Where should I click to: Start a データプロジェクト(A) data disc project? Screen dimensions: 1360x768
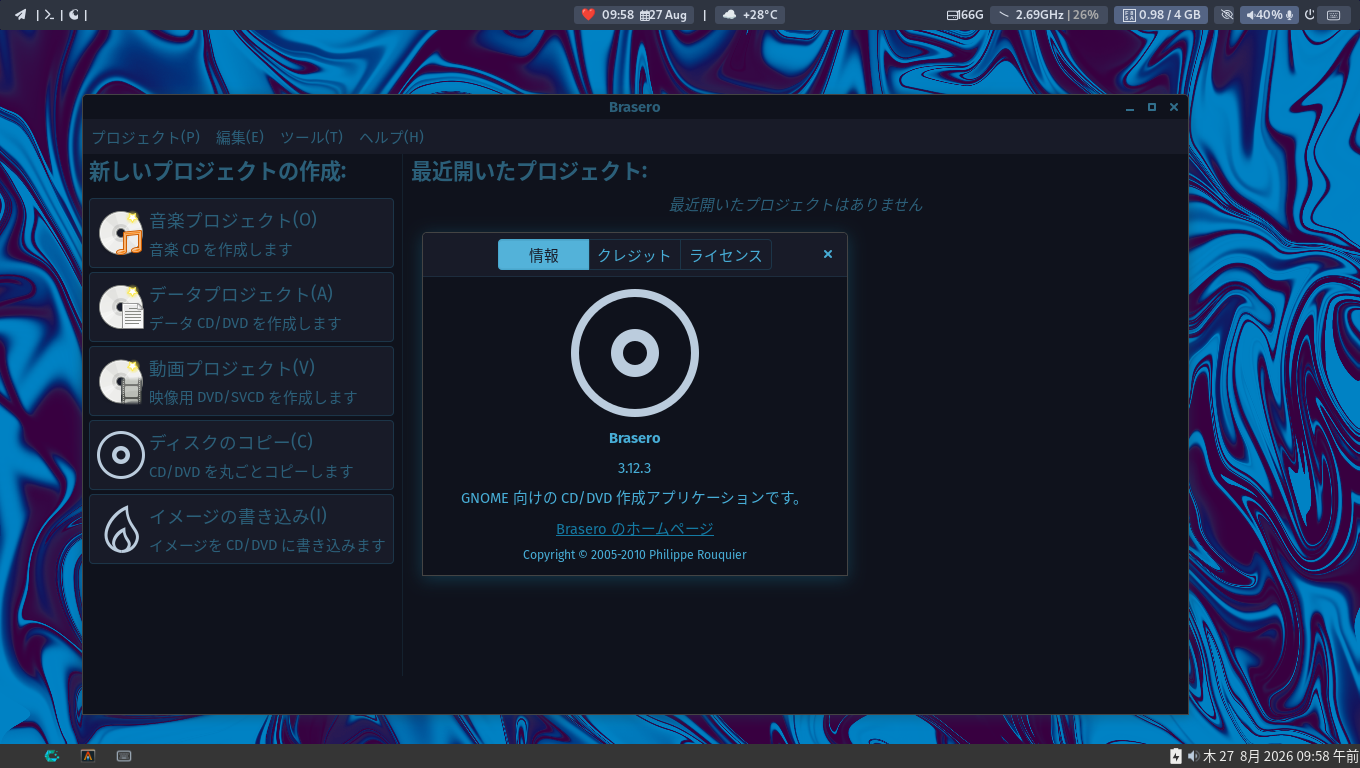tap(241, 307)
